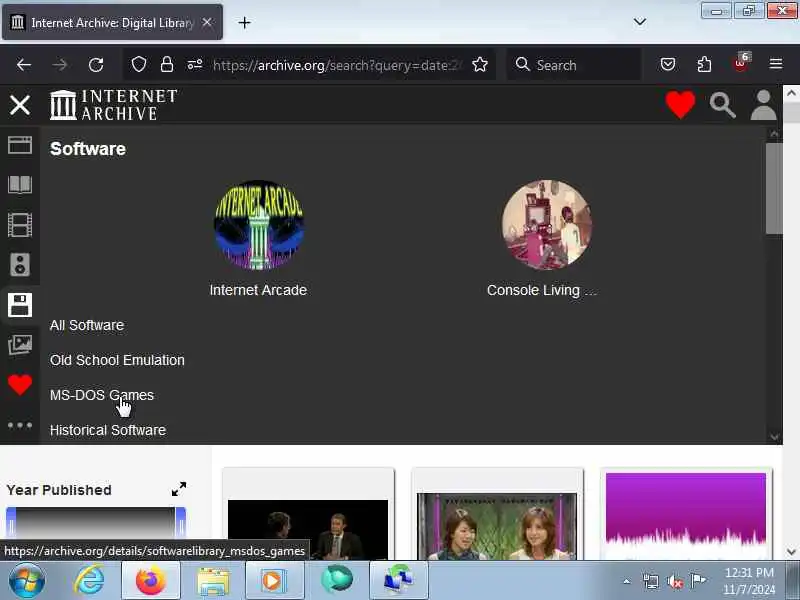Close the Internet Archive navigation menu
This screenshot has width=800, height=600.
(x=20, y=105)
